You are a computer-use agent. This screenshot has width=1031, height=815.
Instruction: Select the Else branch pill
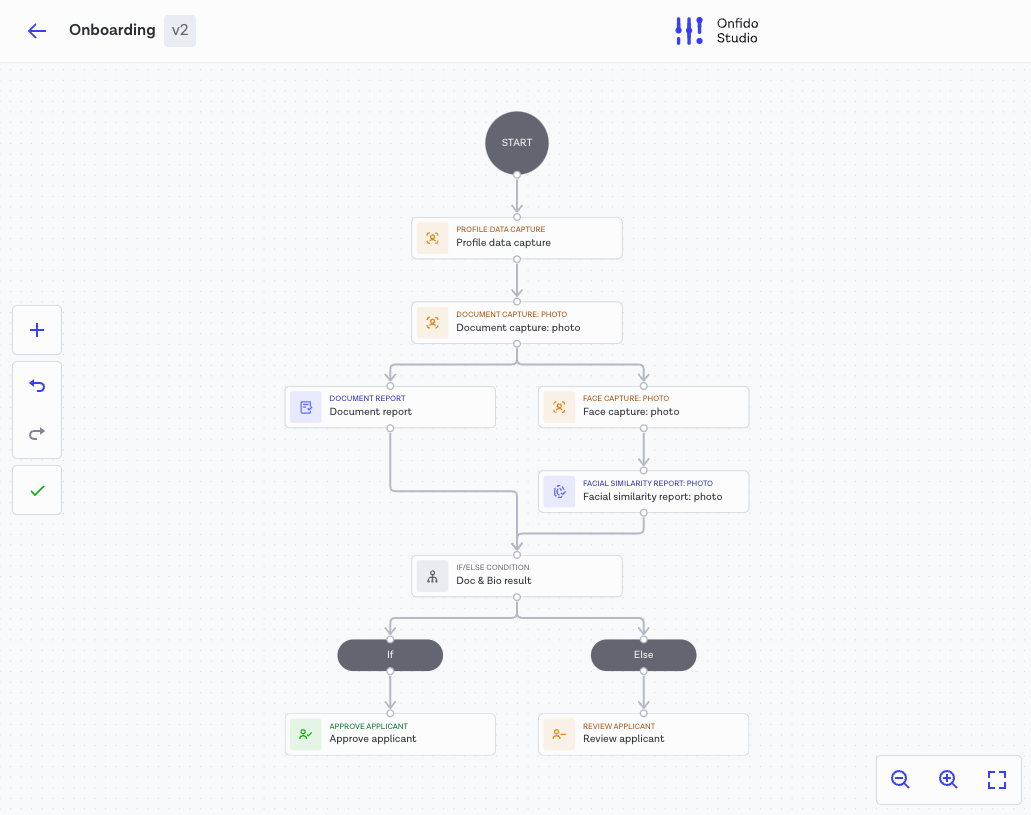643,655
